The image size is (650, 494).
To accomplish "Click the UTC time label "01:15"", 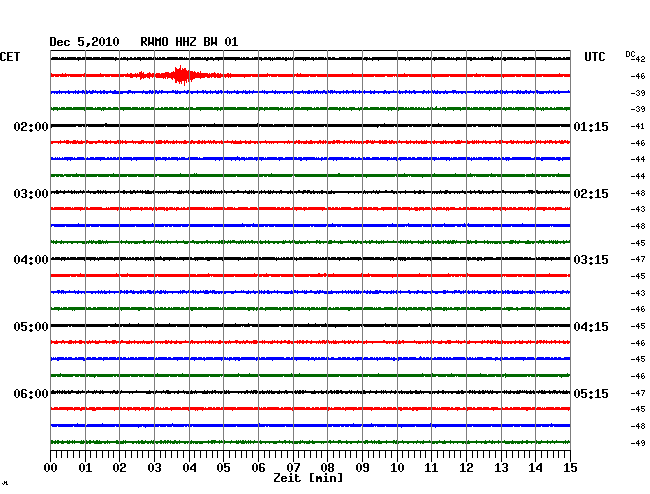I will click(591, 126).
